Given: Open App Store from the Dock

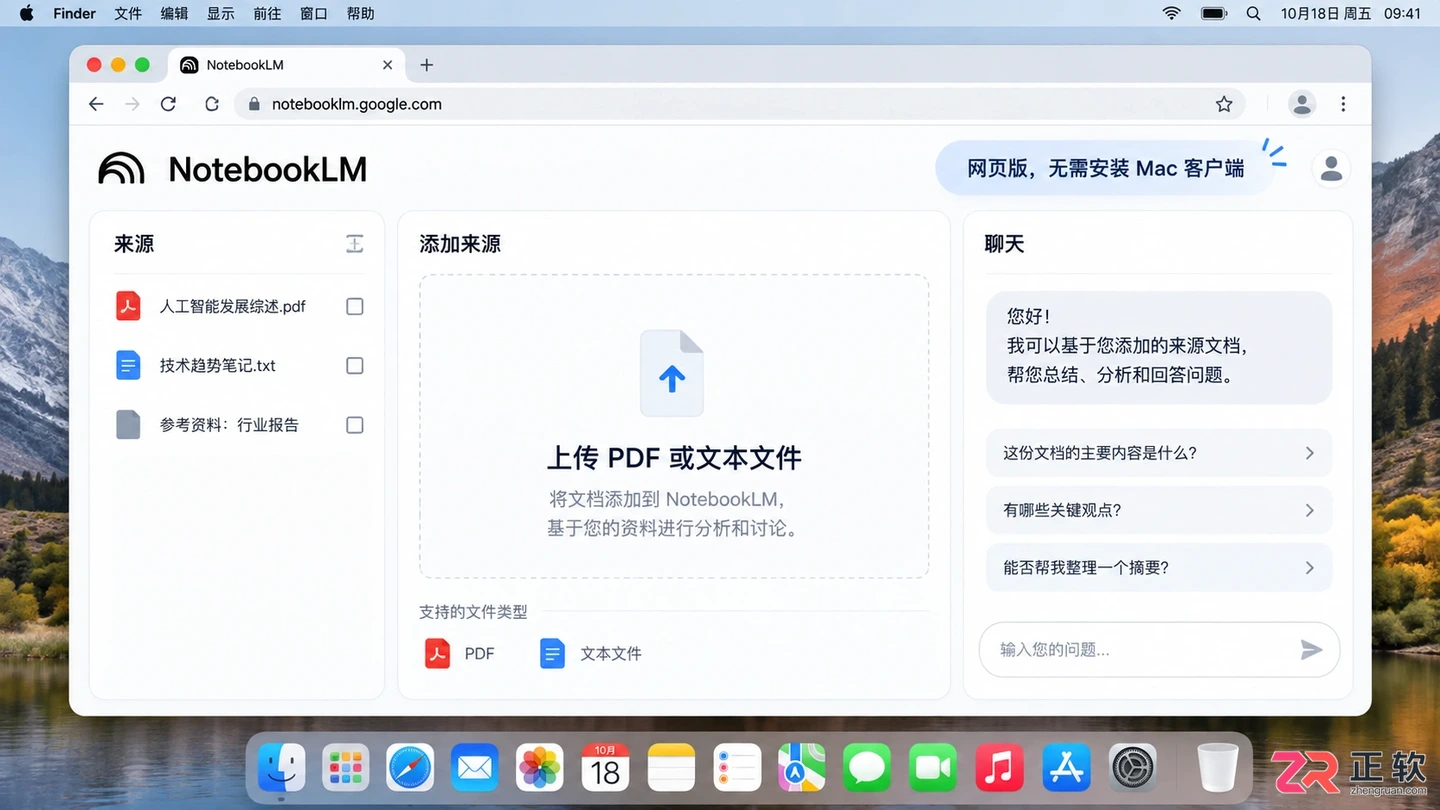Looking at the screenshot, I should point(1066,768).
